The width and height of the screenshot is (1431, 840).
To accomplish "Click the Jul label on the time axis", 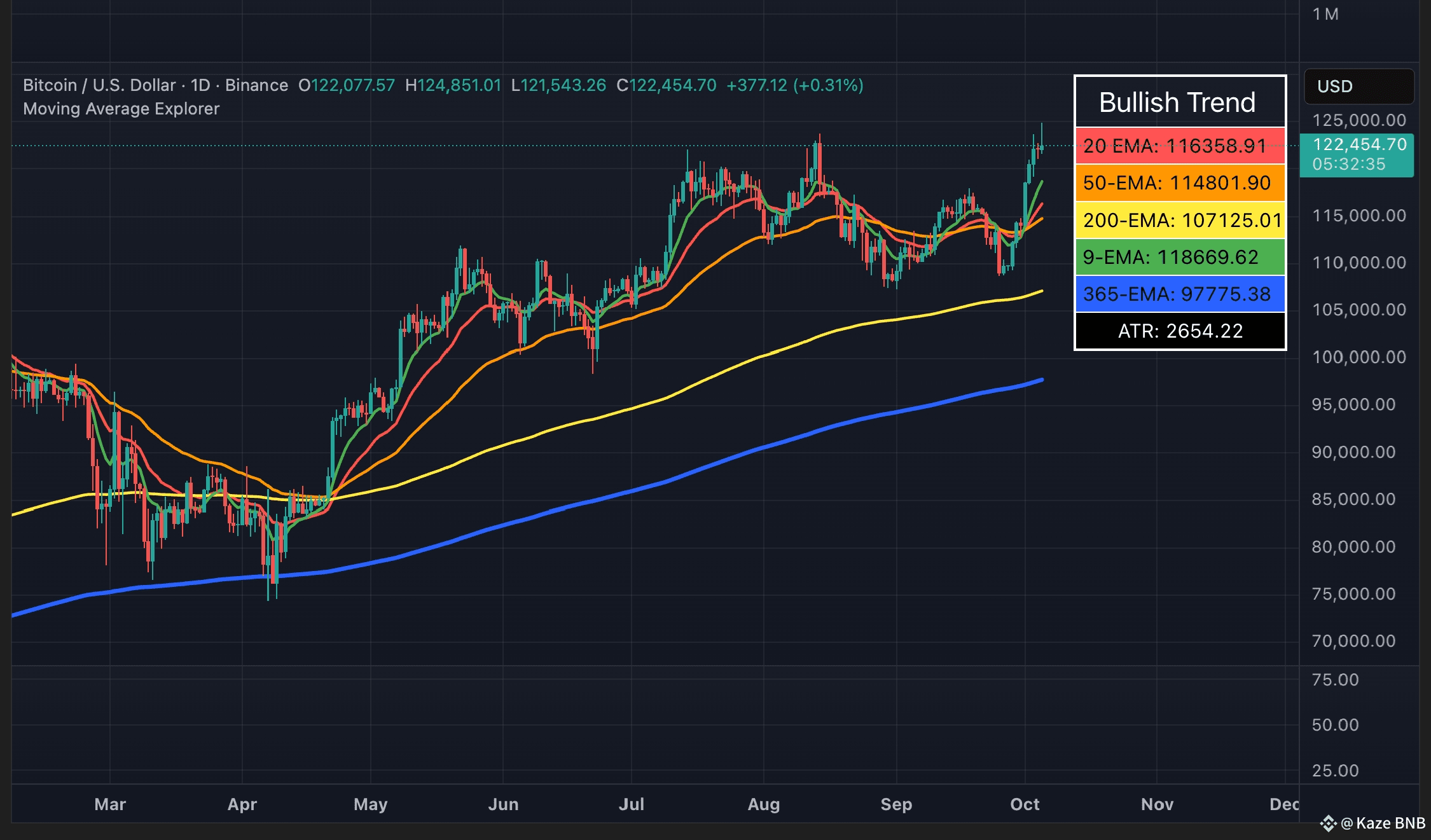I will (x=631, y=804).
